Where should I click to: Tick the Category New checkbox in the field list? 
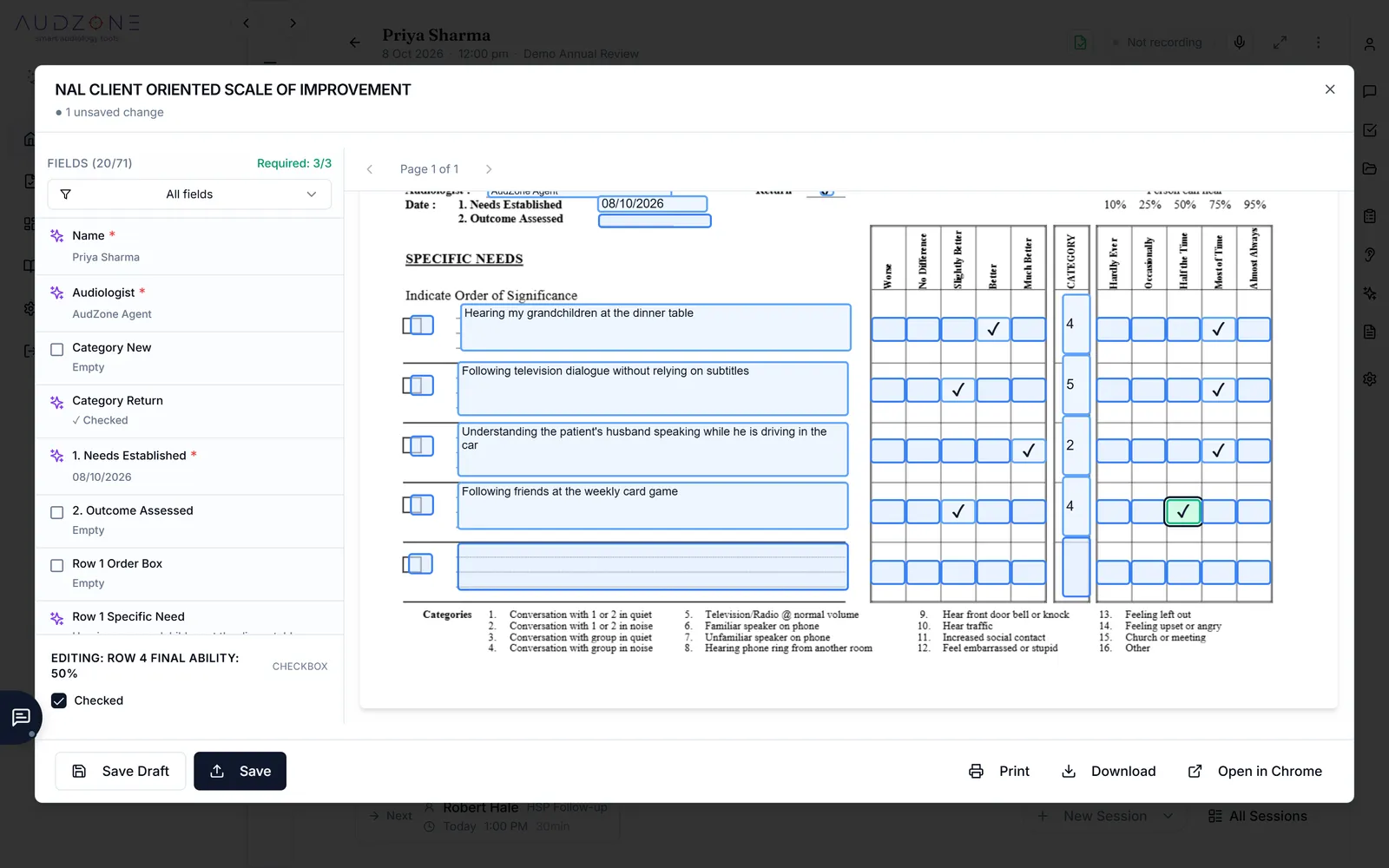point(57,350)
